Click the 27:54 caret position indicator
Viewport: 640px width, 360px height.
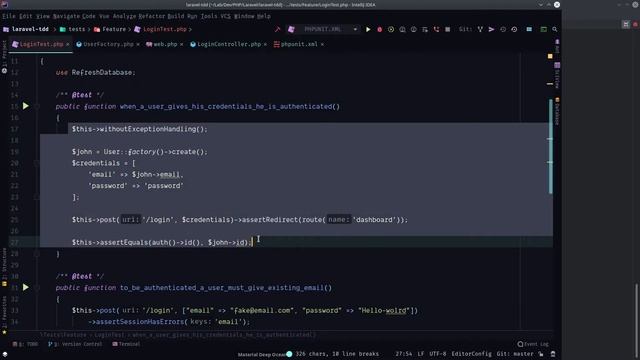(403, 354)
